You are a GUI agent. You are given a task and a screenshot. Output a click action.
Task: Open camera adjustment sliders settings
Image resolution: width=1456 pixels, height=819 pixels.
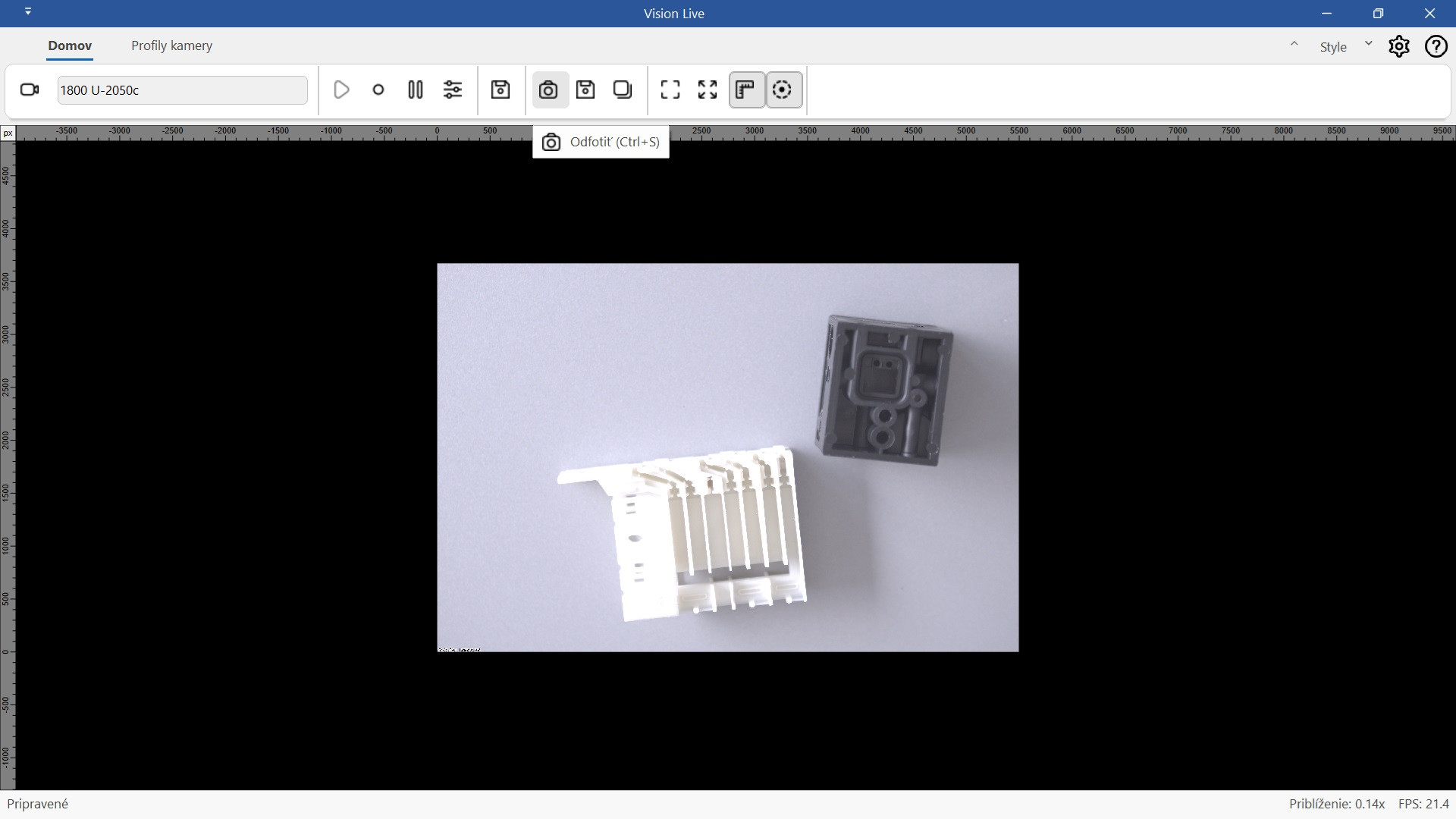453,90
